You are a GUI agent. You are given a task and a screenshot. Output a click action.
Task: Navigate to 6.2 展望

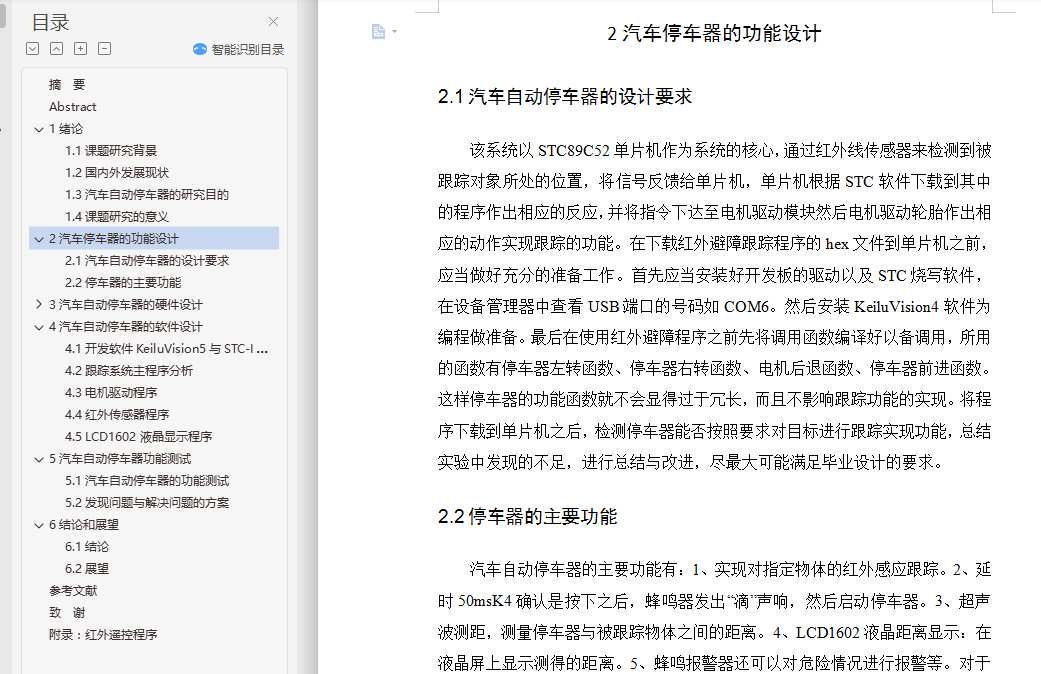(x=87, y=568)
